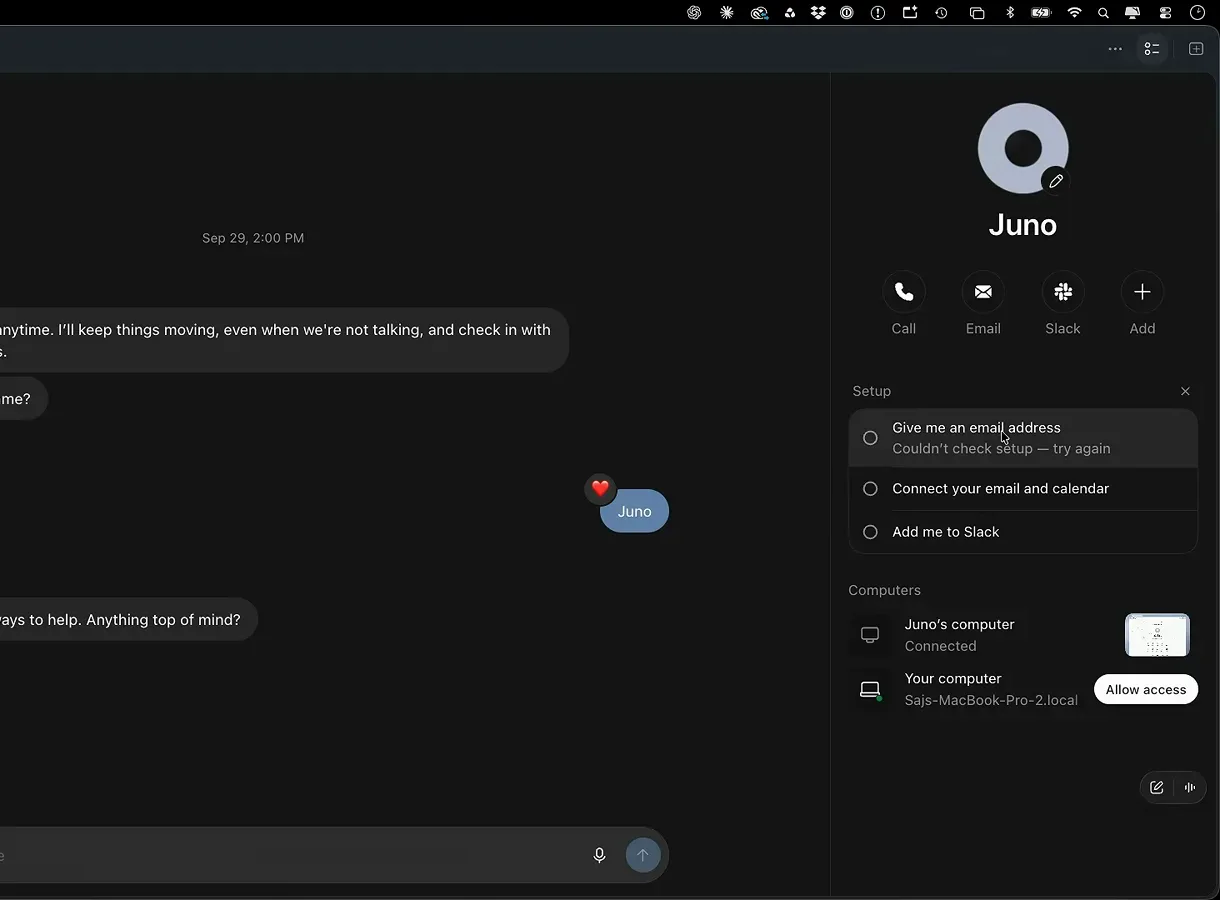The width and height of the screenshot is (1220, 900).
Task: Open the three-dots more options menu
Action: [1115, 49]
